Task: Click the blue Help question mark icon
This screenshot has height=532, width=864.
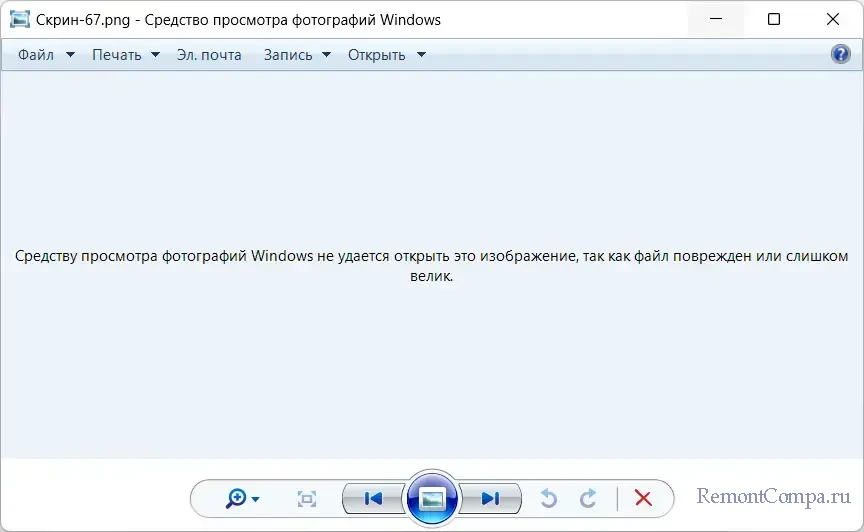Action: click(840, 54)
